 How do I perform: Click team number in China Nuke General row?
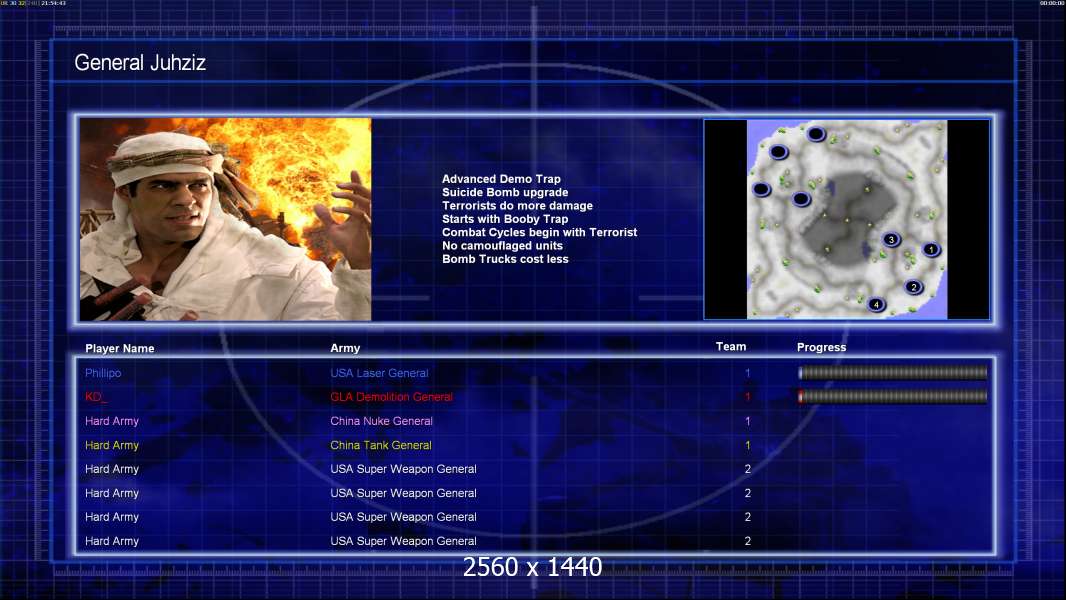(747, 421)
